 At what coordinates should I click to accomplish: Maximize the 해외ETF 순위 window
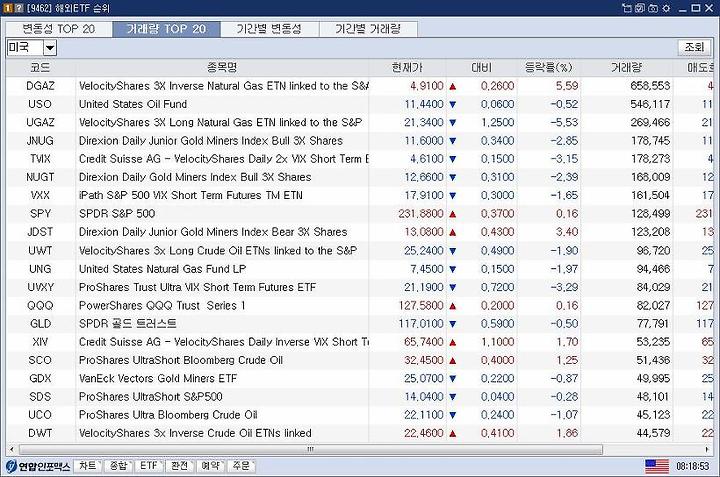(696, 8)
